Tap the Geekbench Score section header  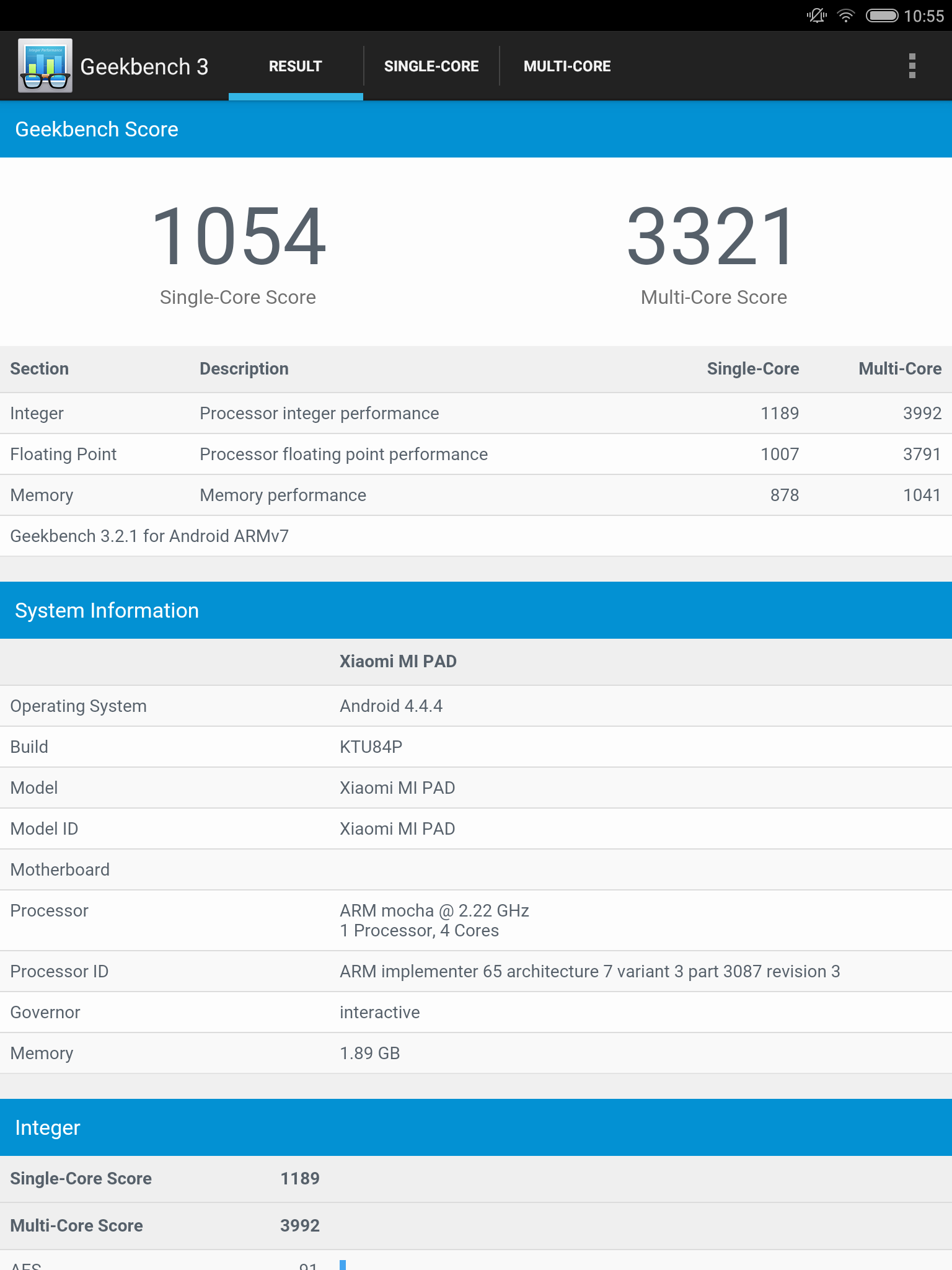(476, 129)
